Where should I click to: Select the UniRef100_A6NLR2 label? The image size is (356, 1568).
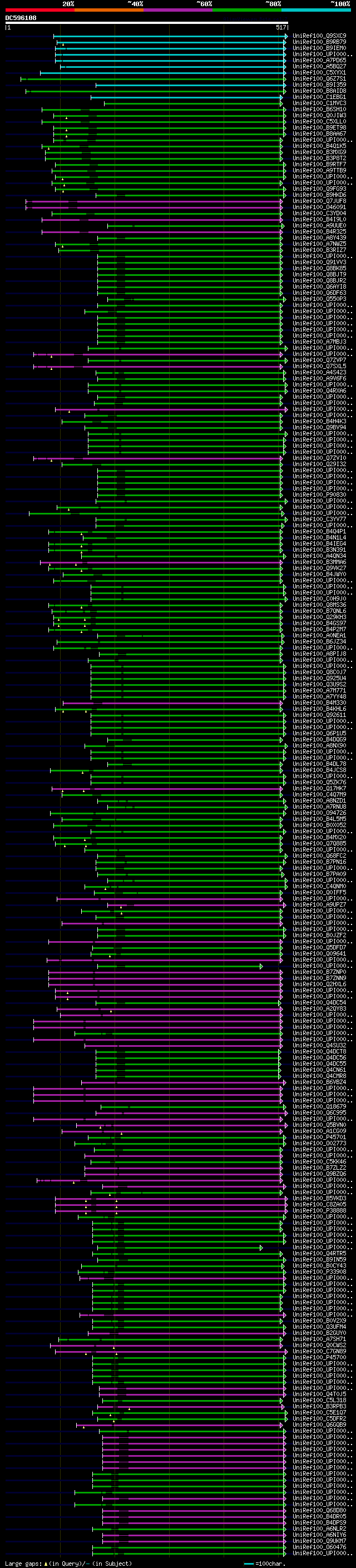(x=319, y=1529)
